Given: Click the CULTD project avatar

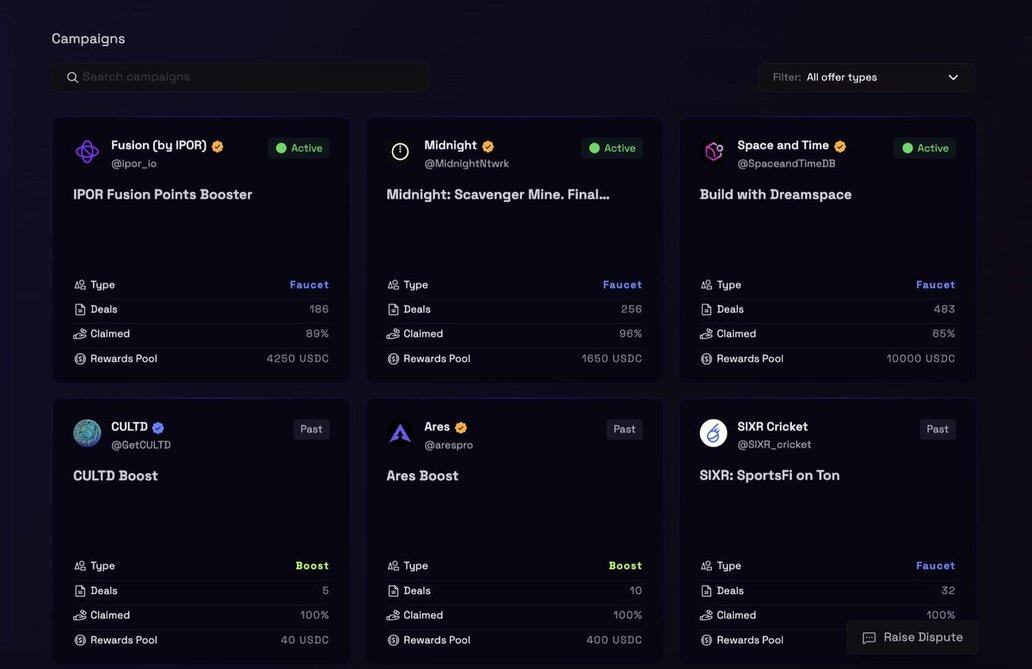Looking at the screenshot, I should point(87,433).
